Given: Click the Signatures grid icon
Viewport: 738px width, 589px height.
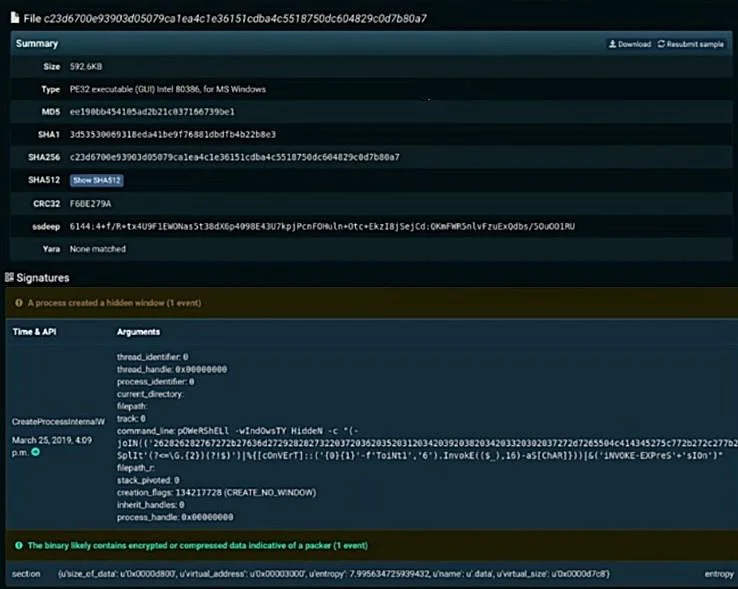Looking at the screenshot, I should point(9,277).
